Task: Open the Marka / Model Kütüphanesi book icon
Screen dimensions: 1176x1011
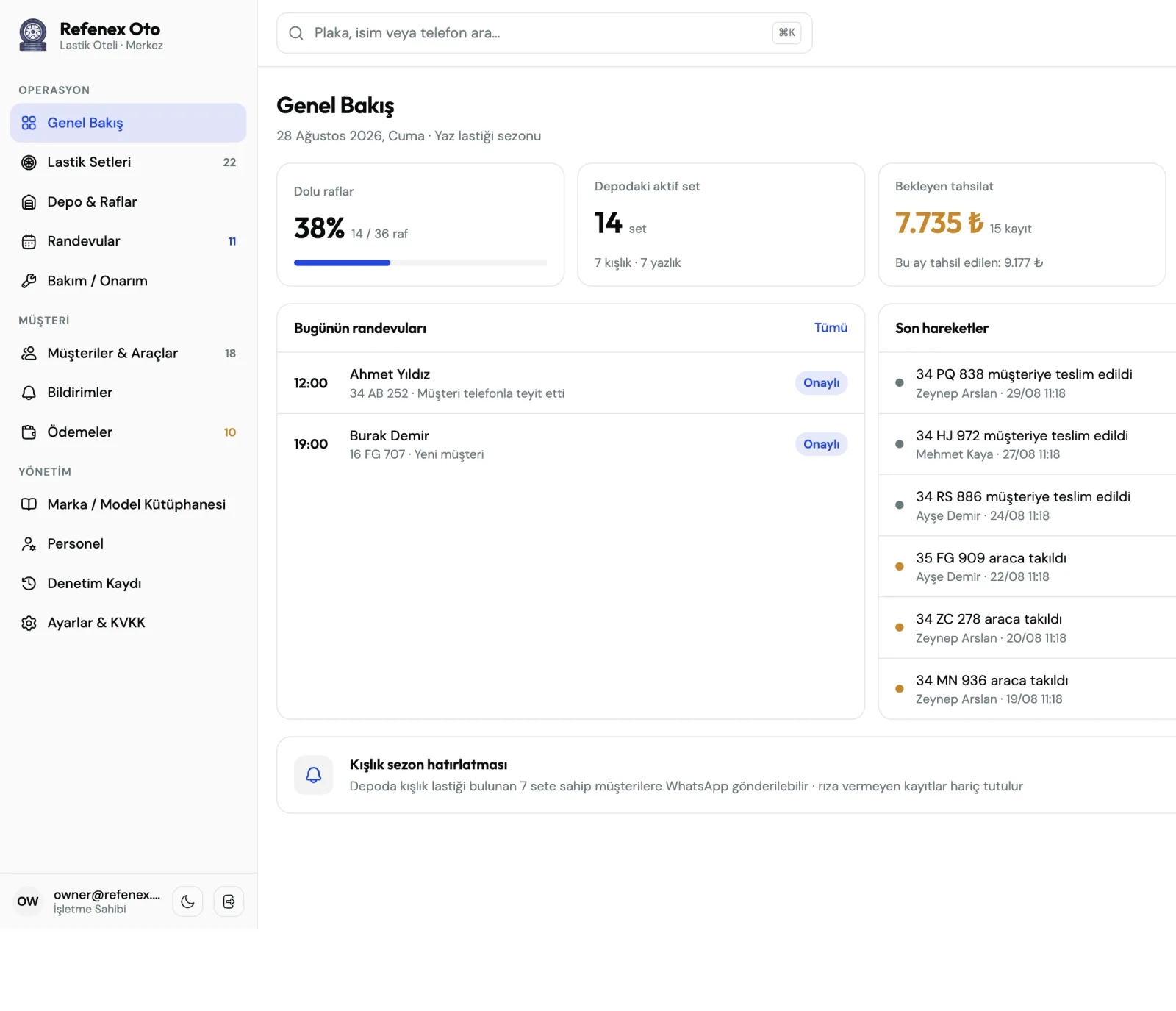Action: click(x=29, y=504)
